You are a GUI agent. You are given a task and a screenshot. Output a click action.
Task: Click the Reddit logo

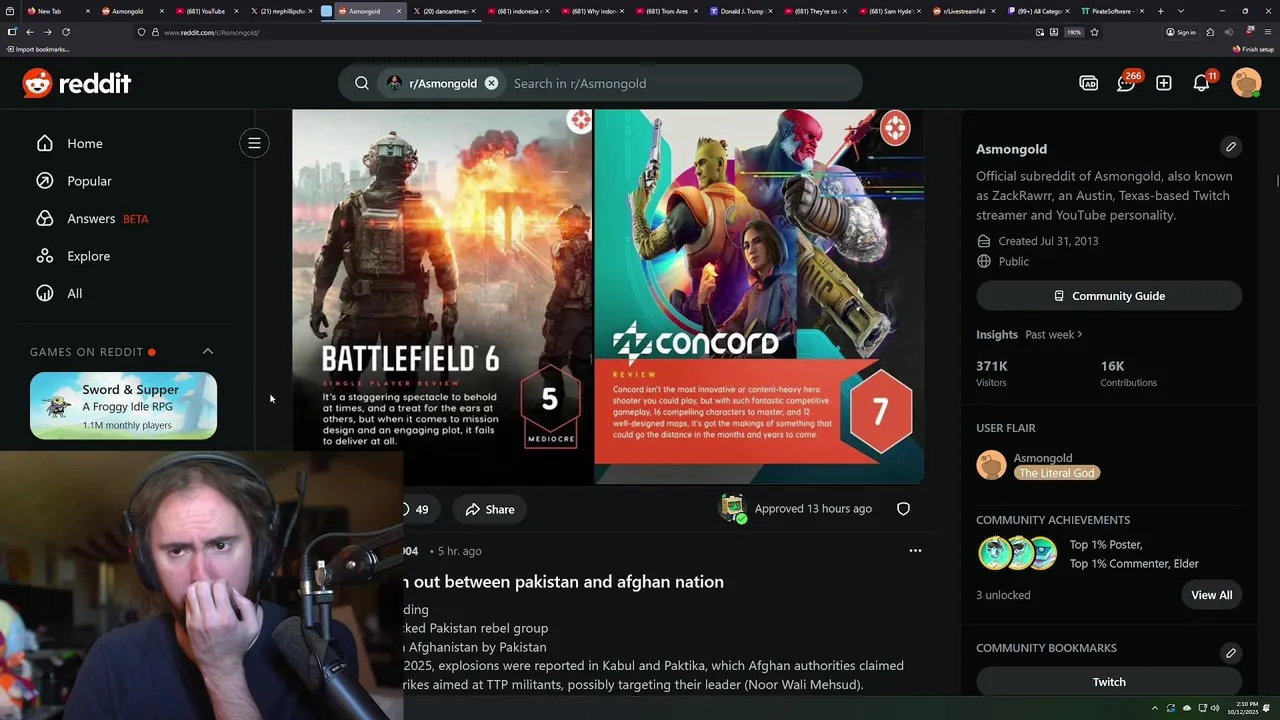(77, 83)
